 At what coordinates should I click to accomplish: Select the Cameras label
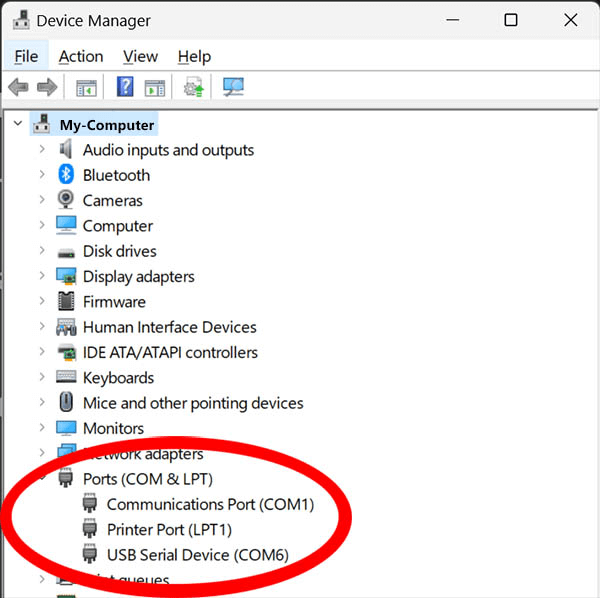112,200
